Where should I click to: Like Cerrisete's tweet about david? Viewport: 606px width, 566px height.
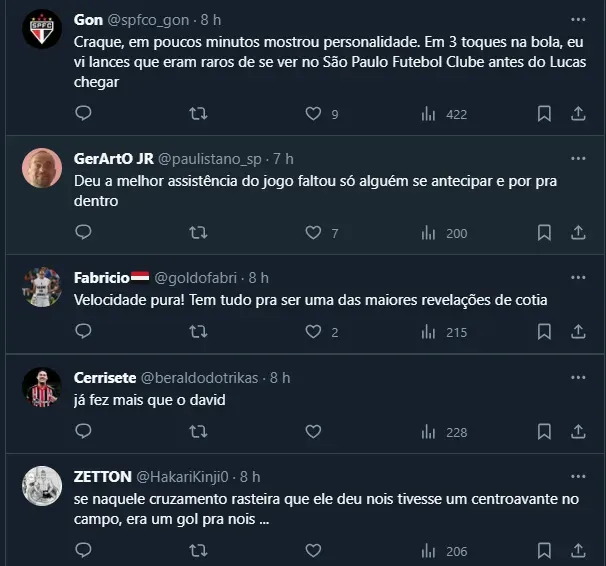[313, 432]
